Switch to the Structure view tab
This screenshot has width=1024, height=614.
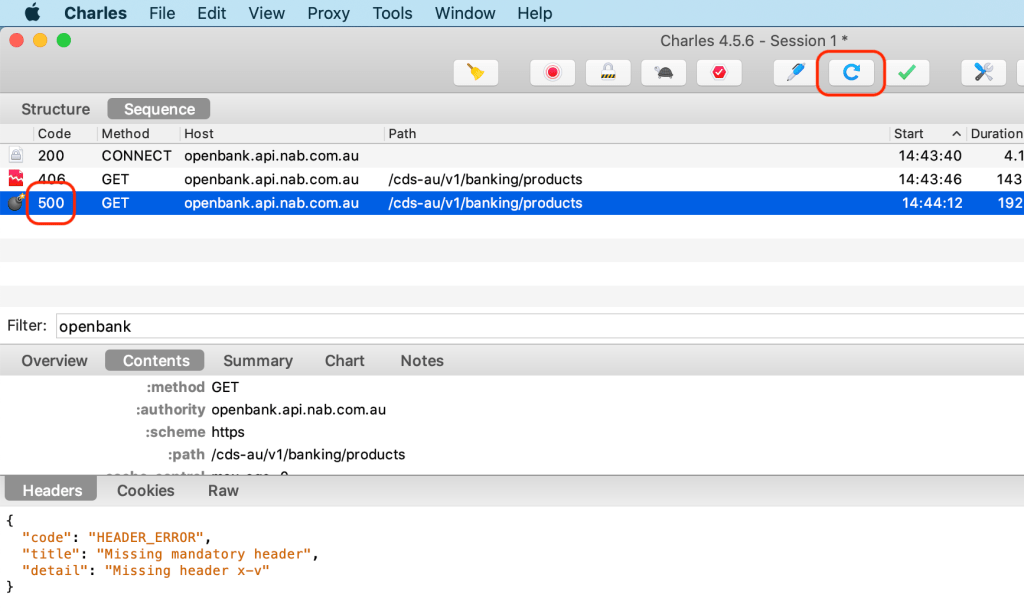(x=55, y=109)
